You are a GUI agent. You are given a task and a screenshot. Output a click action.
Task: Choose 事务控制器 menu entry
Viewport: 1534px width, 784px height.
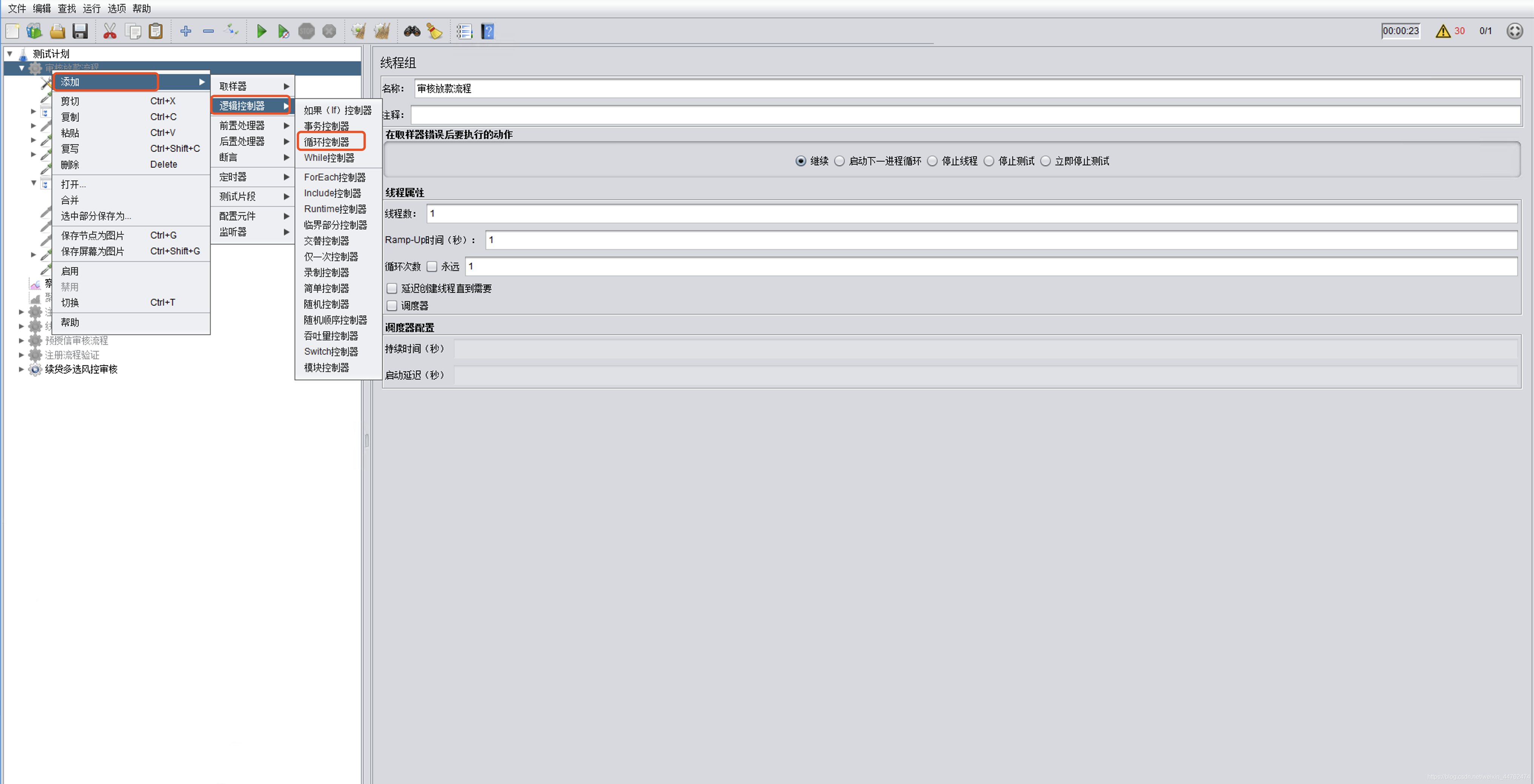tap(338, 126)
